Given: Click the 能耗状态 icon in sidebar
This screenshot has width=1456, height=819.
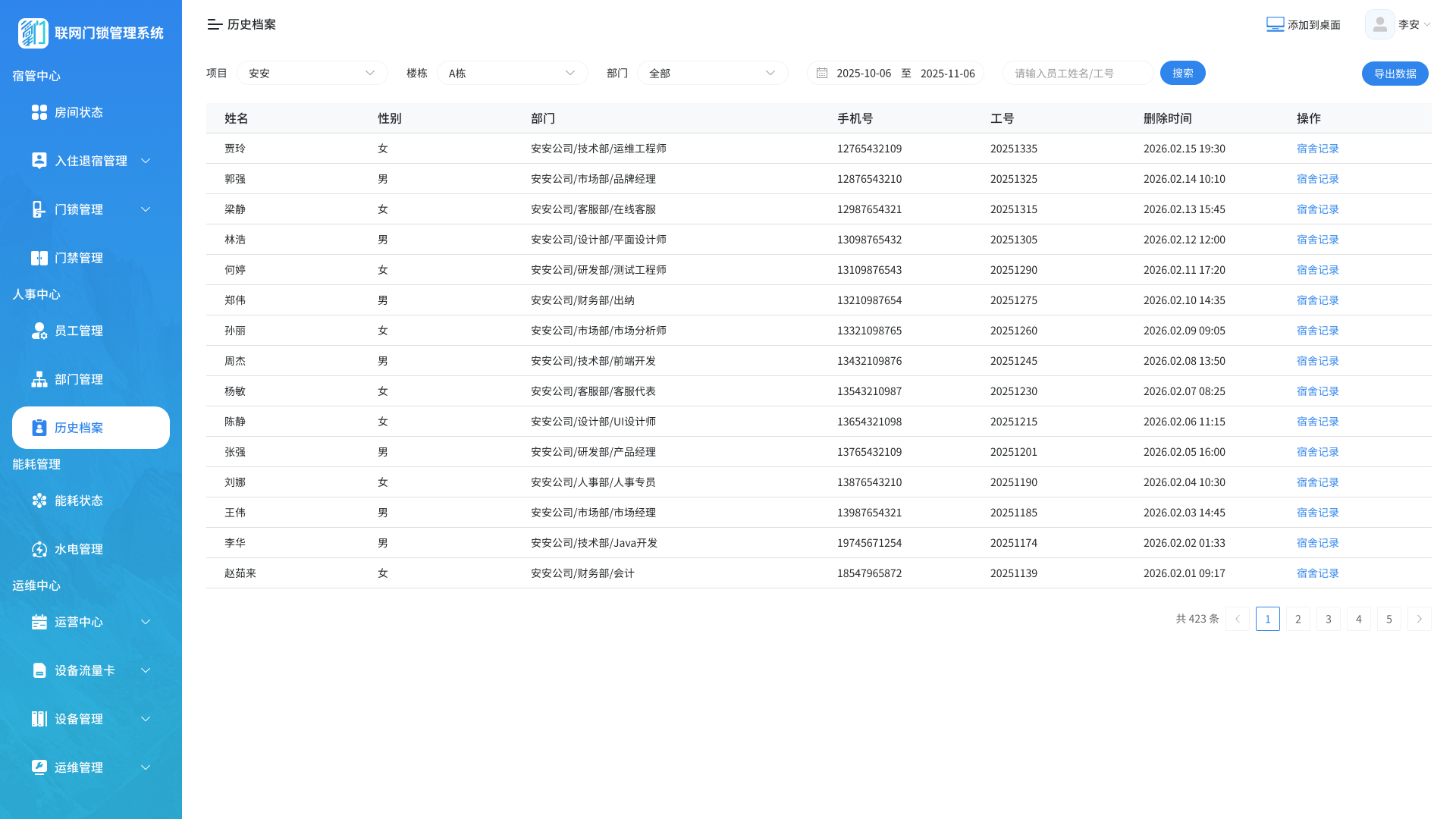Looking at the screenshot, I should coord(39,500).
